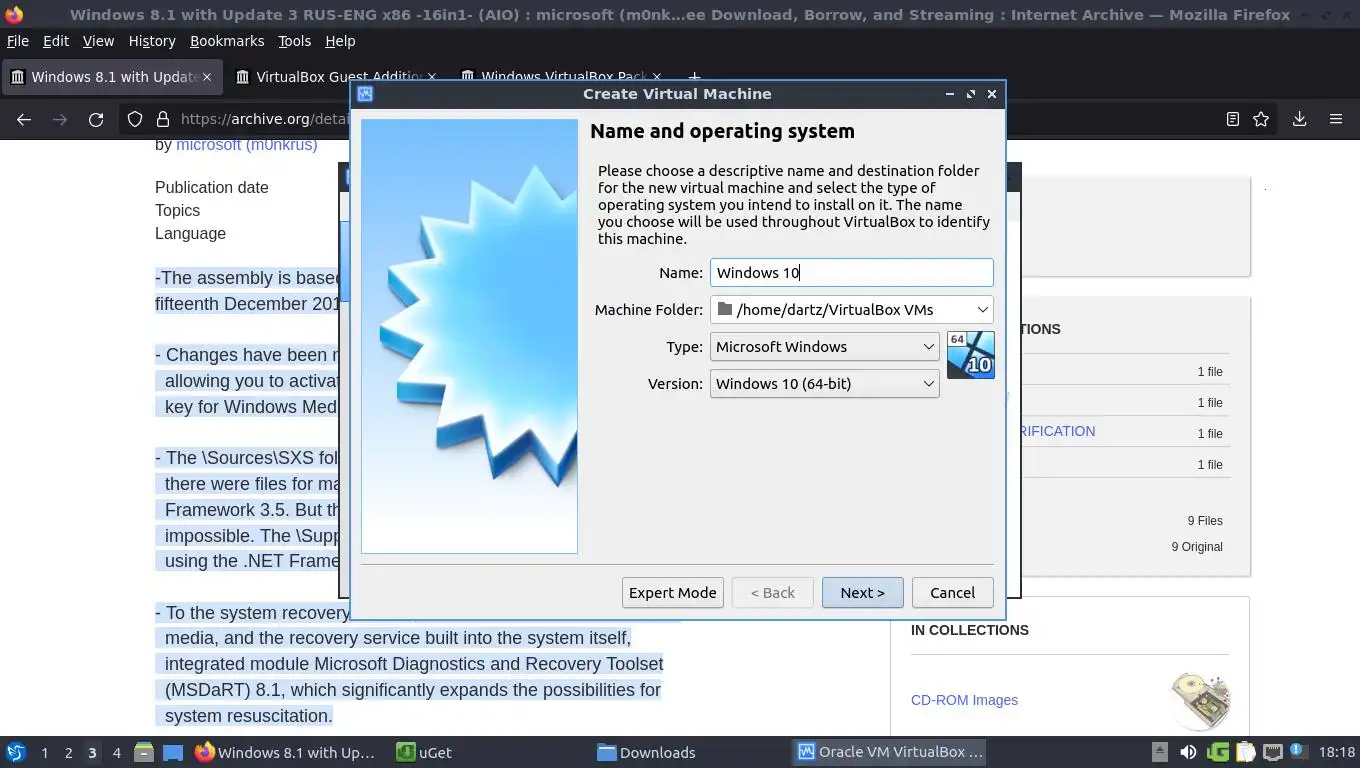The width and height of the screenshot is (1360, 768).
Task: Open the Tools menu in Firefox
Action: pyautogui.click(x=294, y=41)
